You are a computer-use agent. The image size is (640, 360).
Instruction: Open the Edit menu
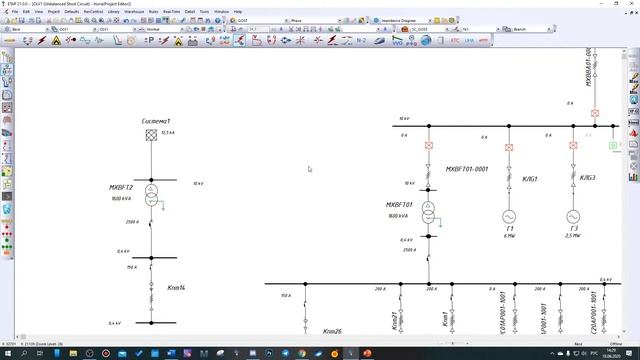tap(26, 12)
